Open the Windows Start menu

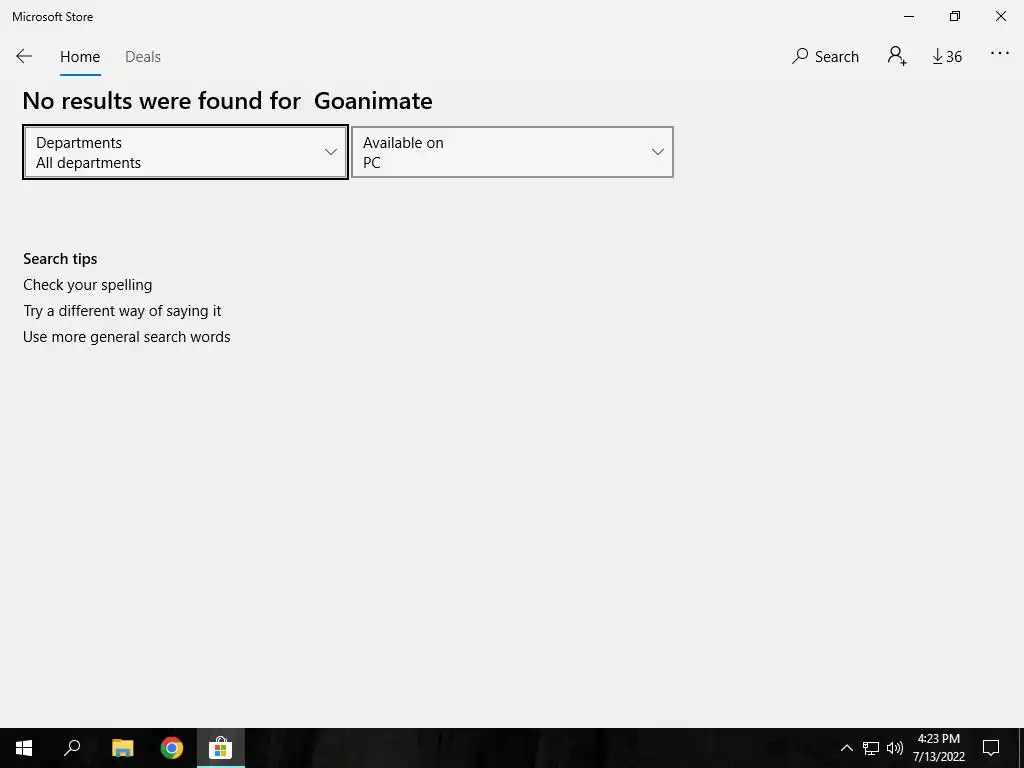pos(24,748)
